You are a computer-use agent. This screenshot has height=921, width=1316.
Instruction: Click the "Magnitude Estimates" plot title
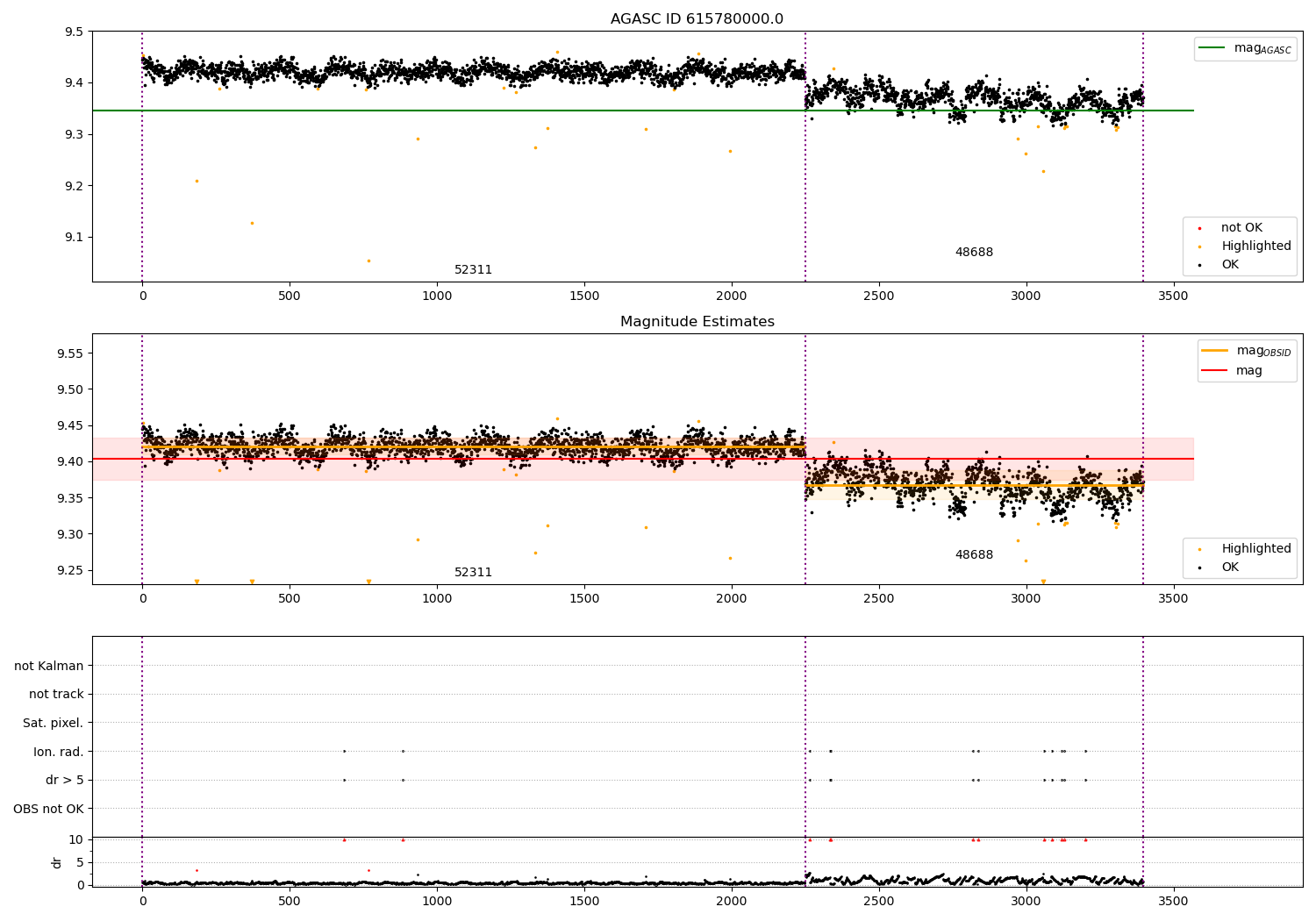click(697, 322)
